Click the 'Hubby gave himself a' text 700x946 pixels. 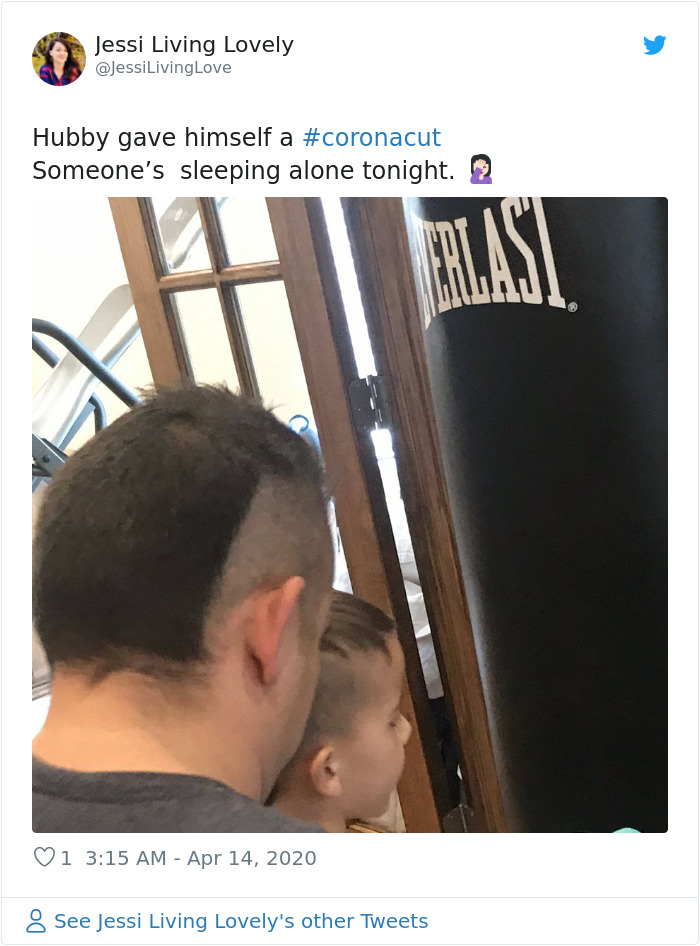coord(162,138)
